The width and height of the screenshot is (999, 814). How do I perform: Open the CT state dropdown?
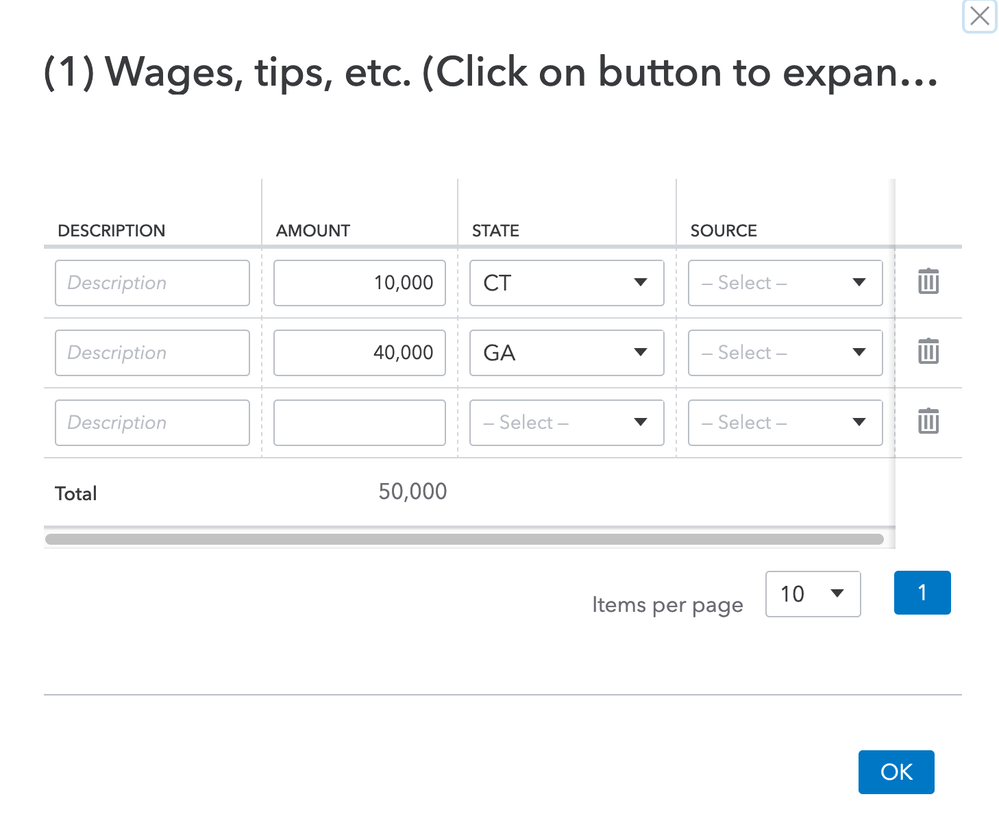[x=566, y=283]
